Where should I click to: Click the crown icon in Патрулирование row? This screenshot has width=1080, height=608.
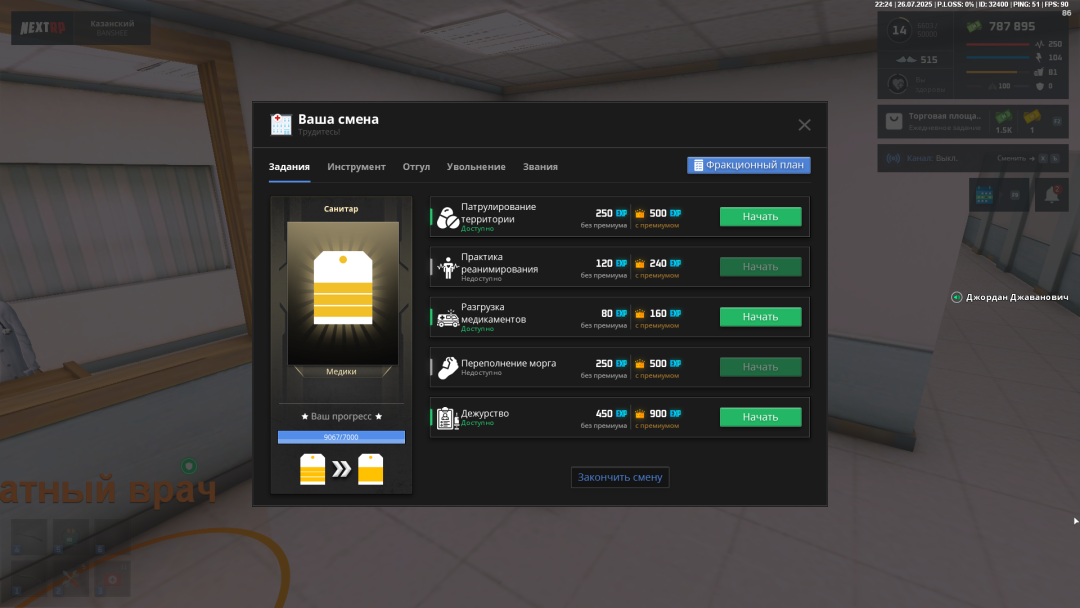(640, 213)
